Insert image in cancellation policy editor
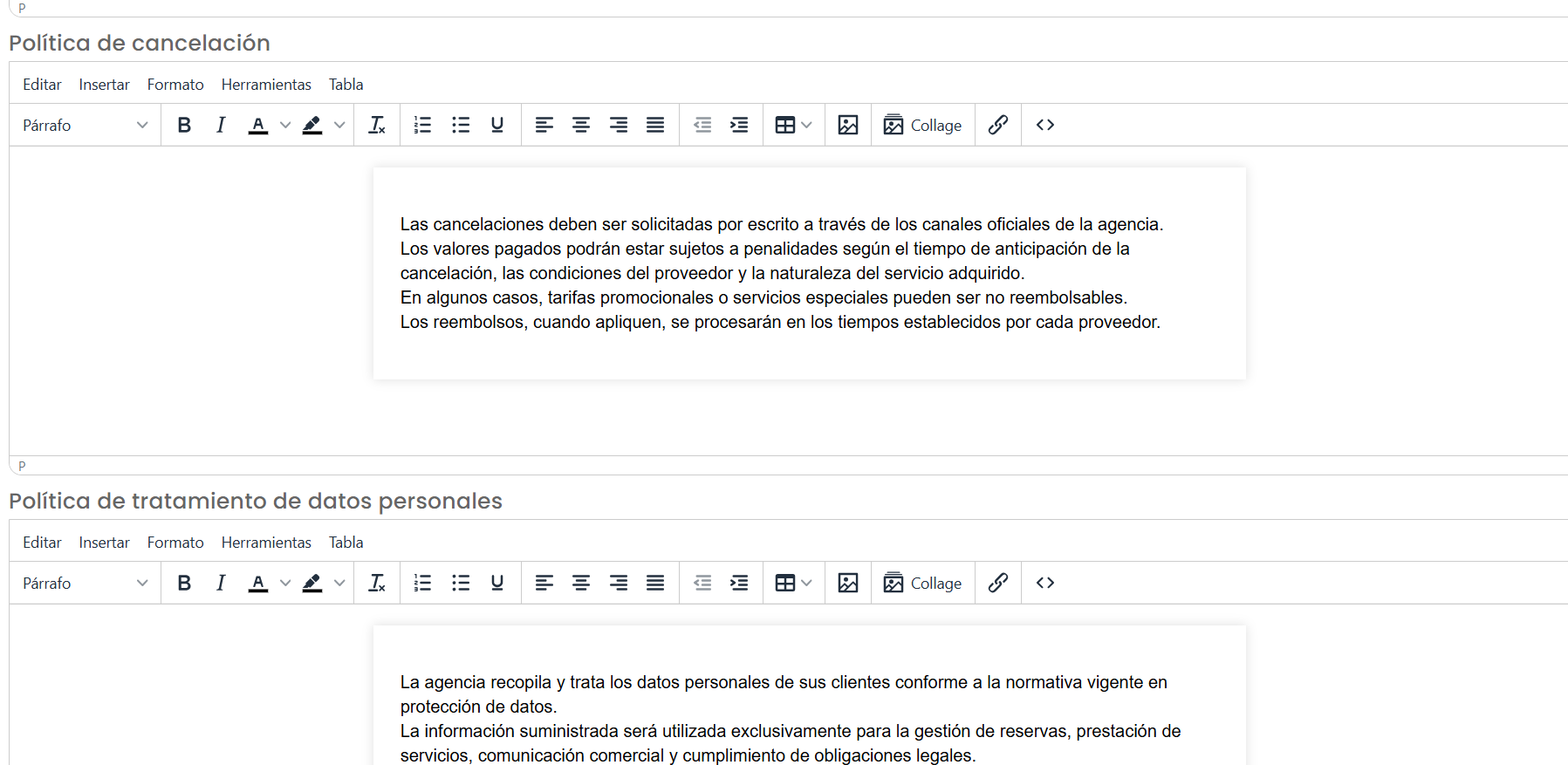 pos(848,125)
